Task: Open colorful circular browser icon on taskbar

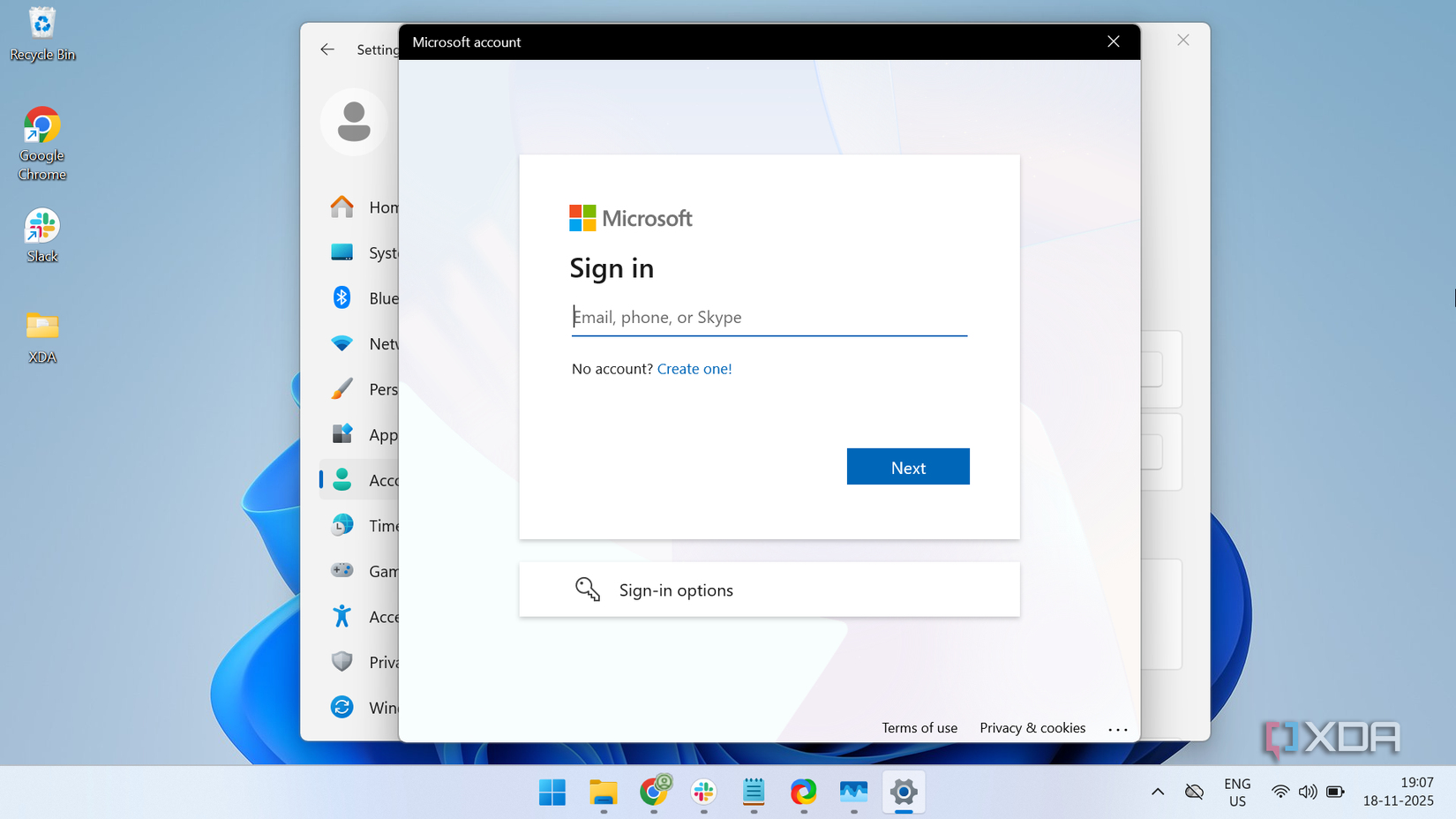Action: tap(803, 793)
